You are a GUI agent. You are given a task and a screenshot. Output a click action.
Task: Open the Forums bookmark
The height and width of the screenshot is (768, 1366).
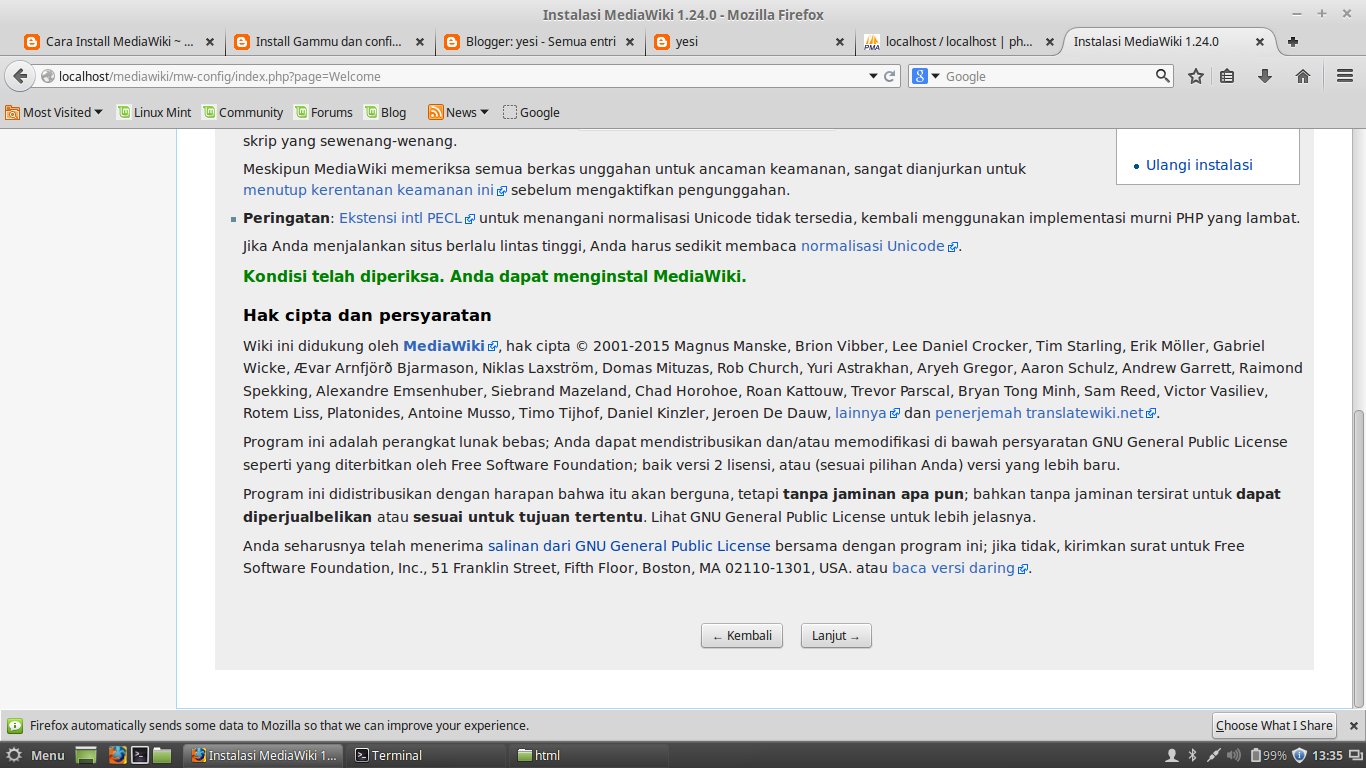coord(322,112)
